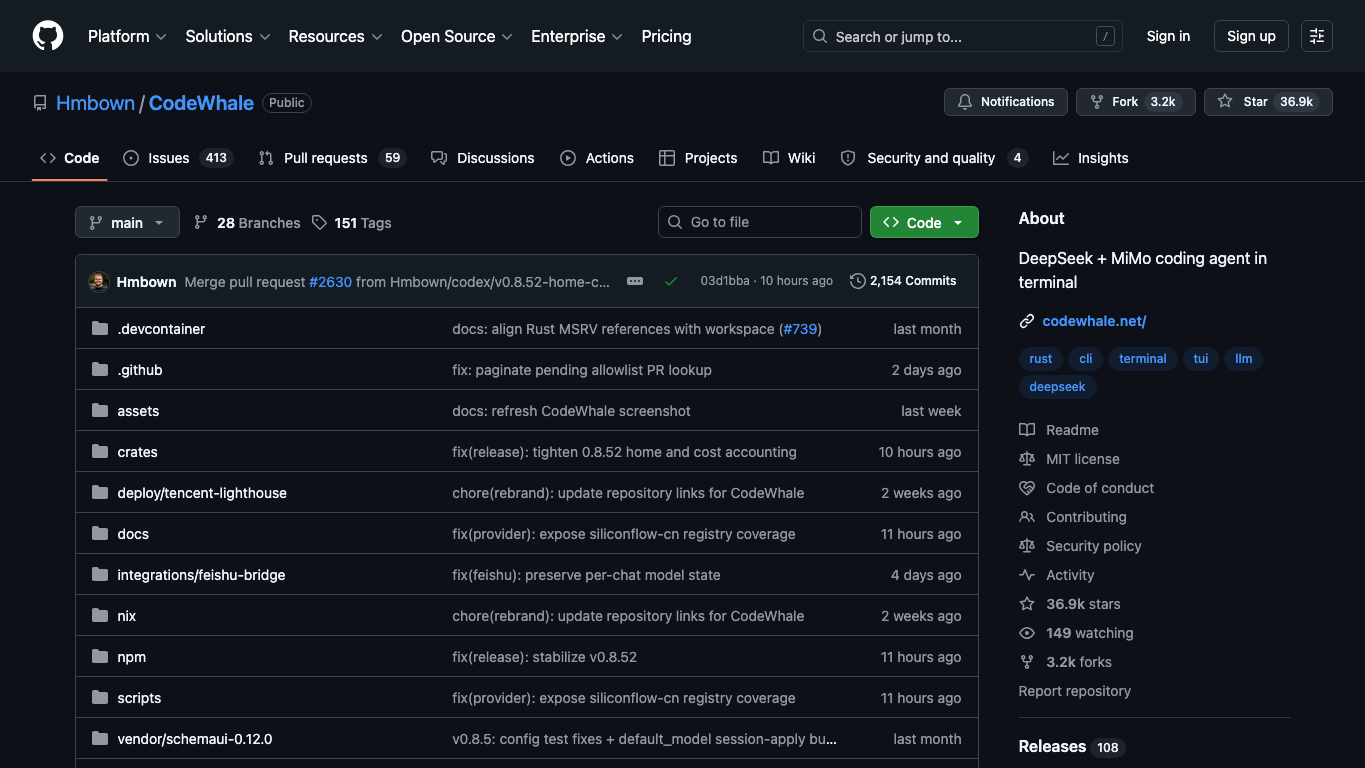Screen dimensions: 1365x768
Task: Click the repository icon before Hmbown
Action: [x=40, y=103]
